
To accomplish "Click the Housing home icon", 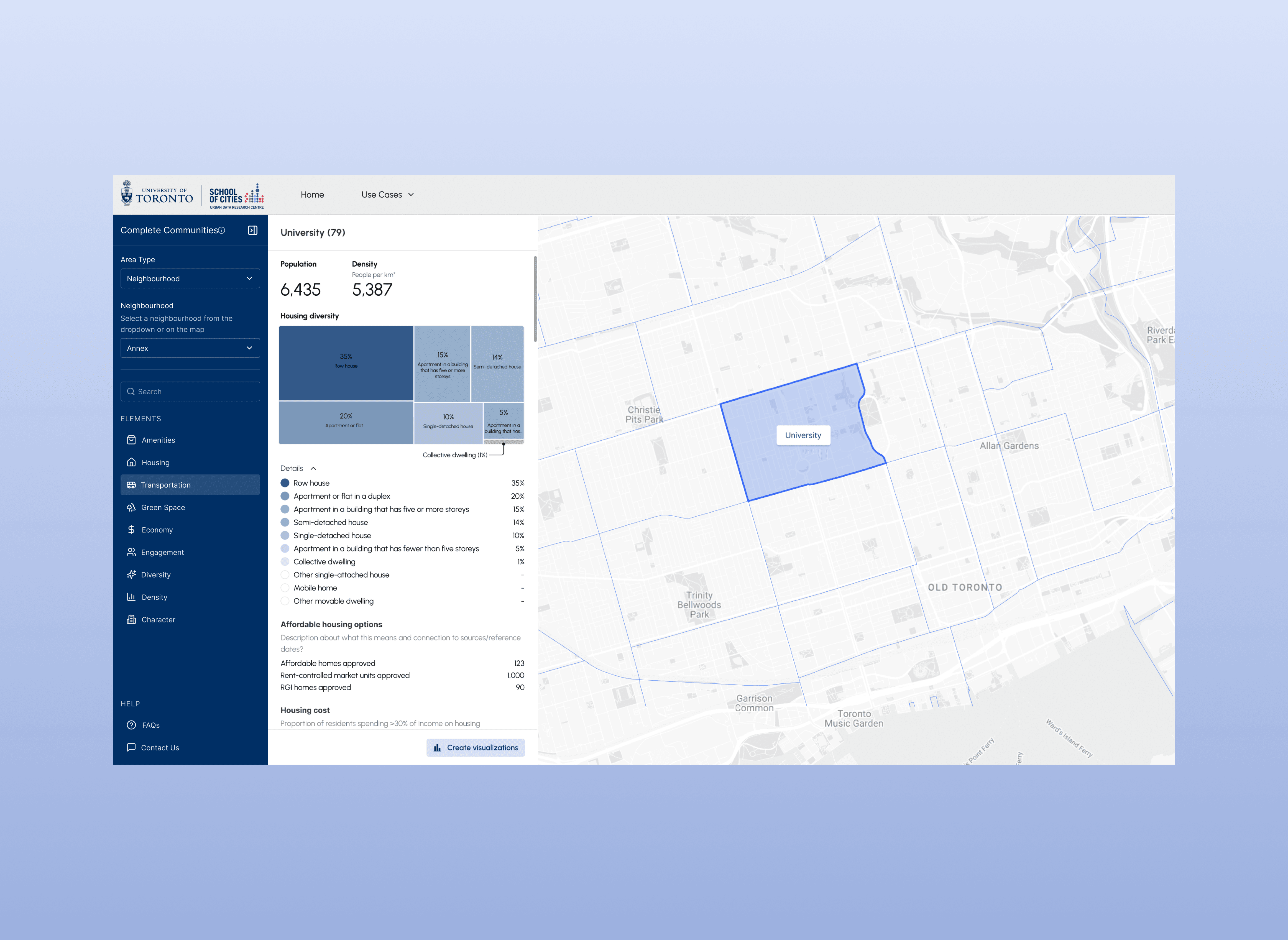I will tap(131, 462).
